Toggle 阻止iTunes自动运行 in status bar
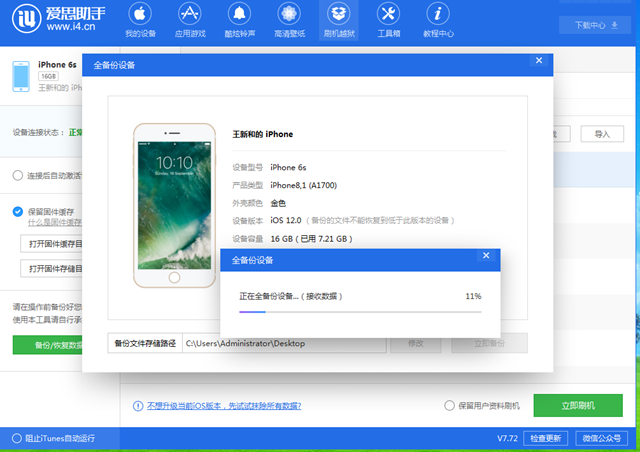Image resolution: width=640 pixels, height=452 pixels. pos(16,438)
